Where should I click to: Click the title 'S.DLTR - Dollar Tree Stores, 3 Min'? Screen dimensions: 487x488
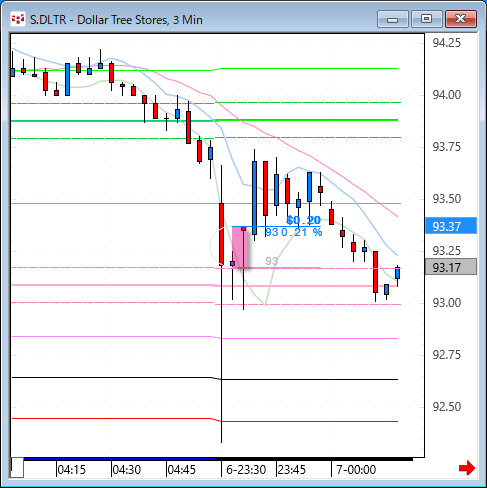tap(116, 20)
